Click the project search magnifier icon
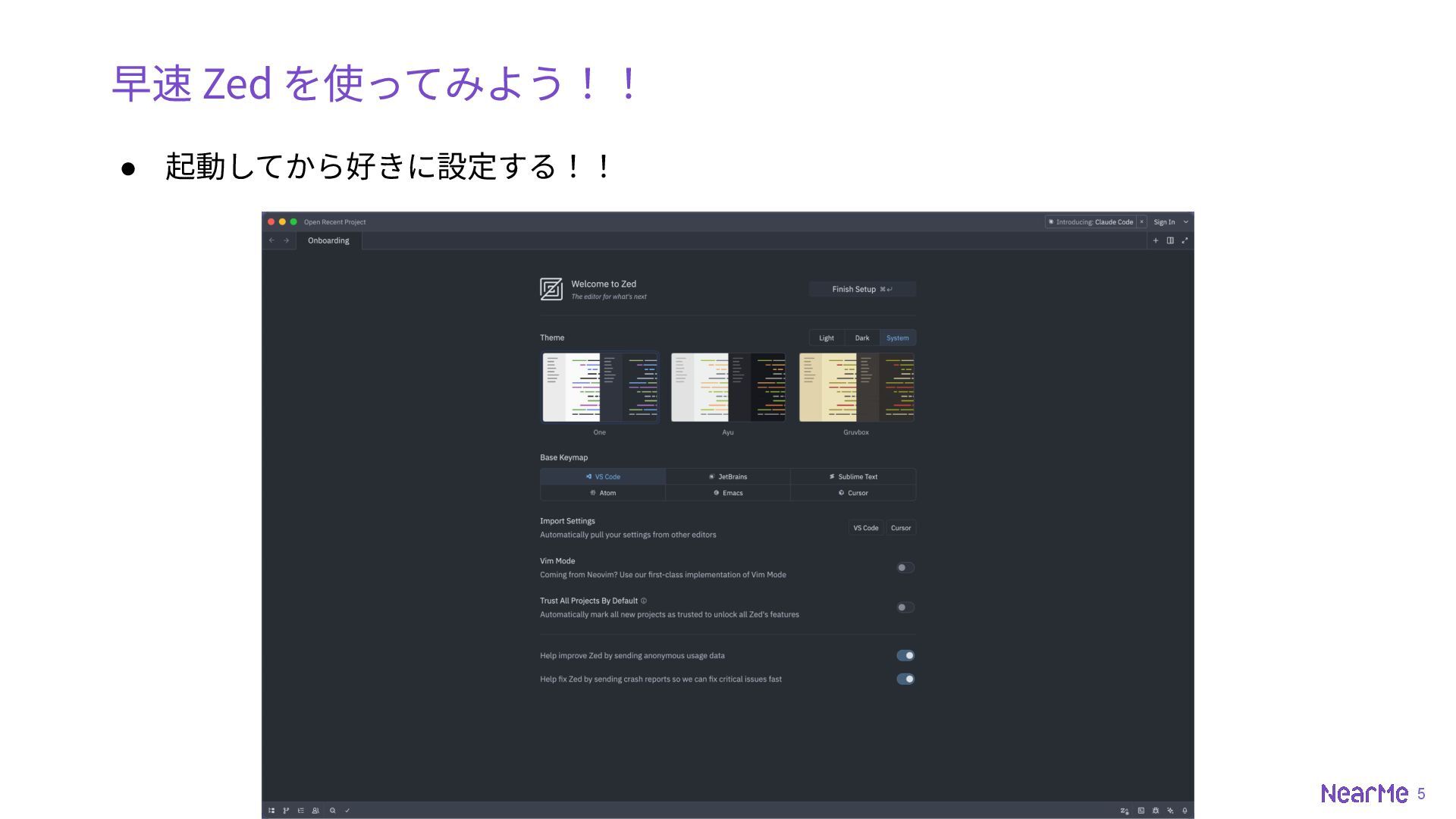 [332, 811]
